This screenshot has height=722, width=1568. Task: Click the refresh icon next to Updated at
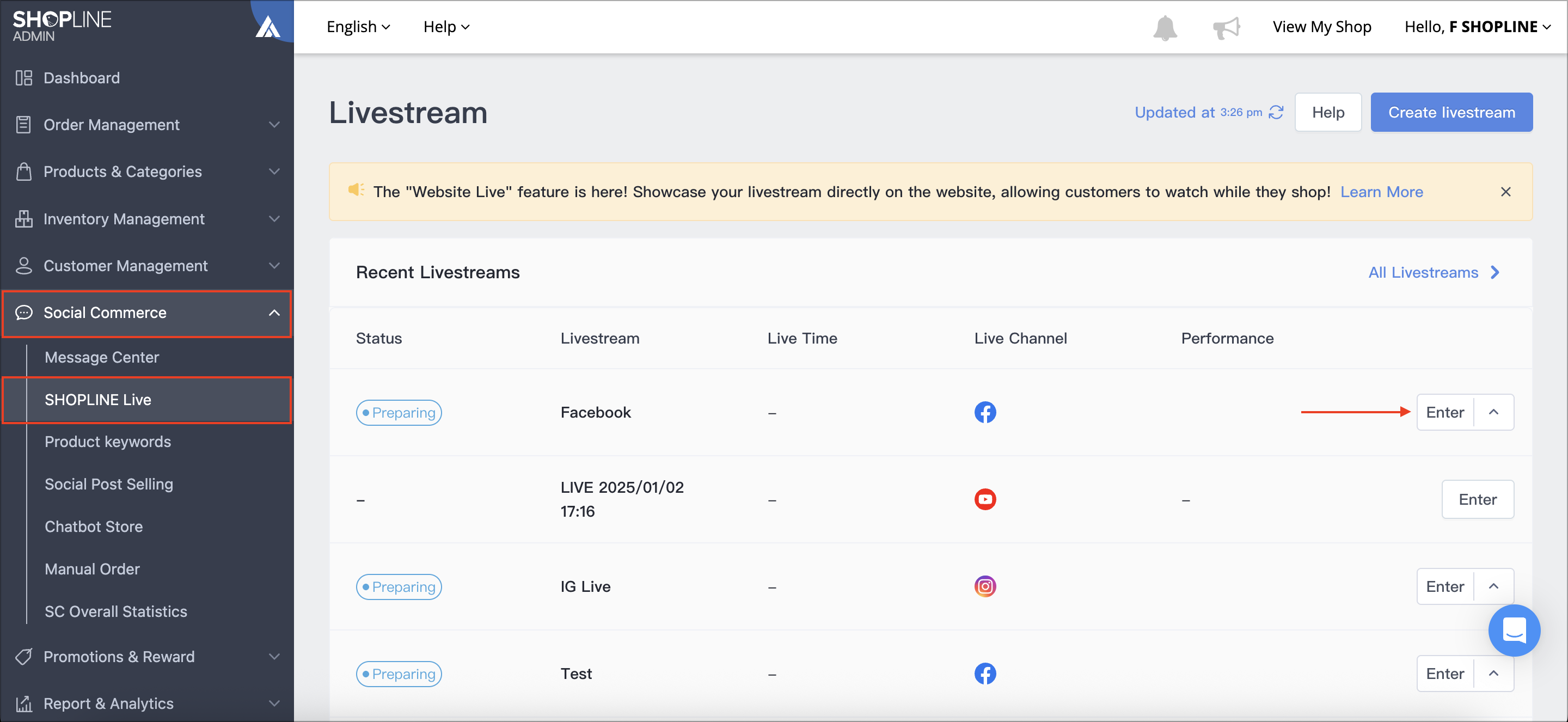(x=1276, y=112)
